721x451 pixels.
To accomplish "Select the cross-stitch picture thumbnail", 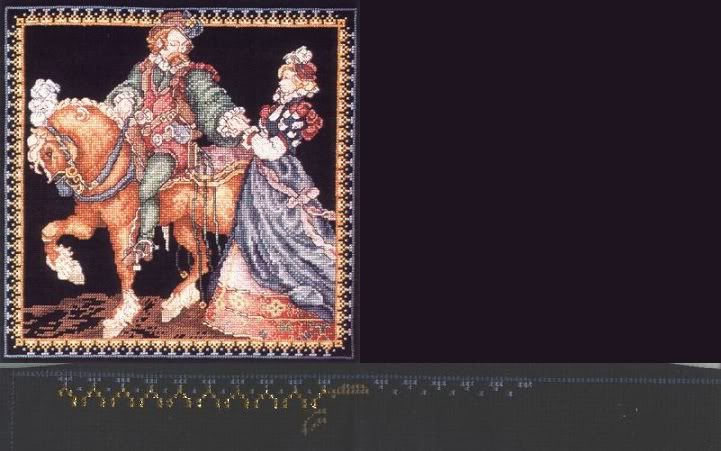I will click(x=180, y=180).
